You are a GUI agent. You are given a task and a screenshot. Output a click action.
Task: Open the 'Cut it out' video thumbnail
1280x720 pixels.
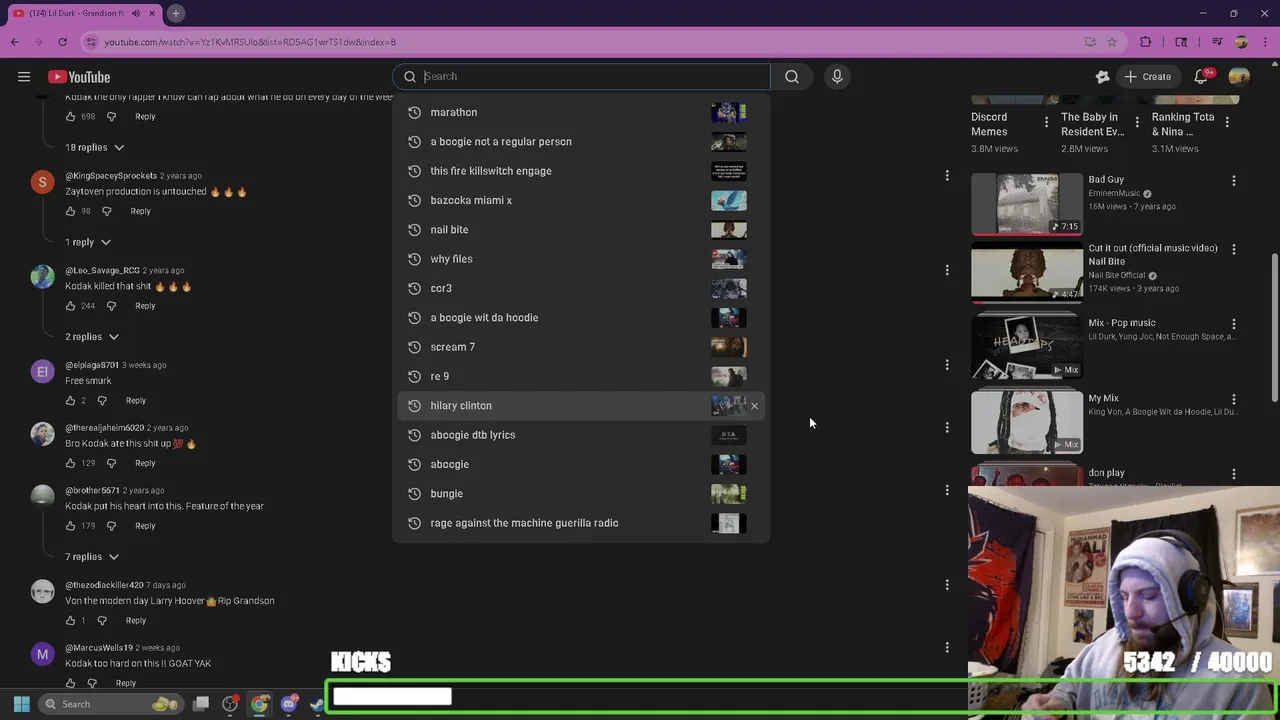(x=1027, y=271)
